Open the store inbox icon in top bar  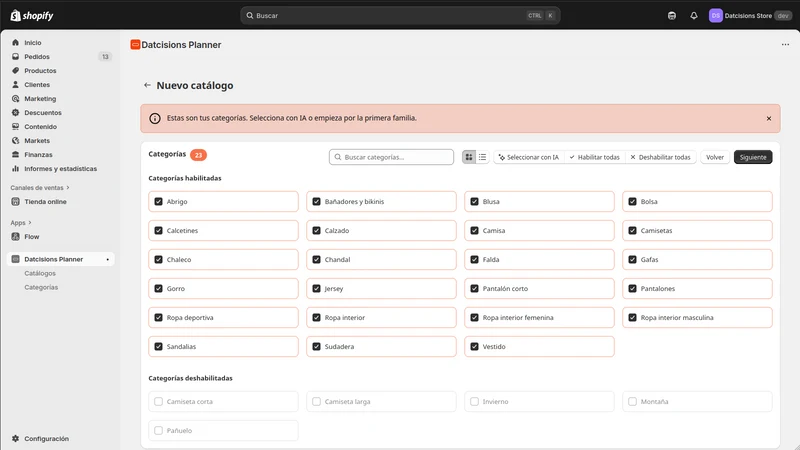pos(671,16)
